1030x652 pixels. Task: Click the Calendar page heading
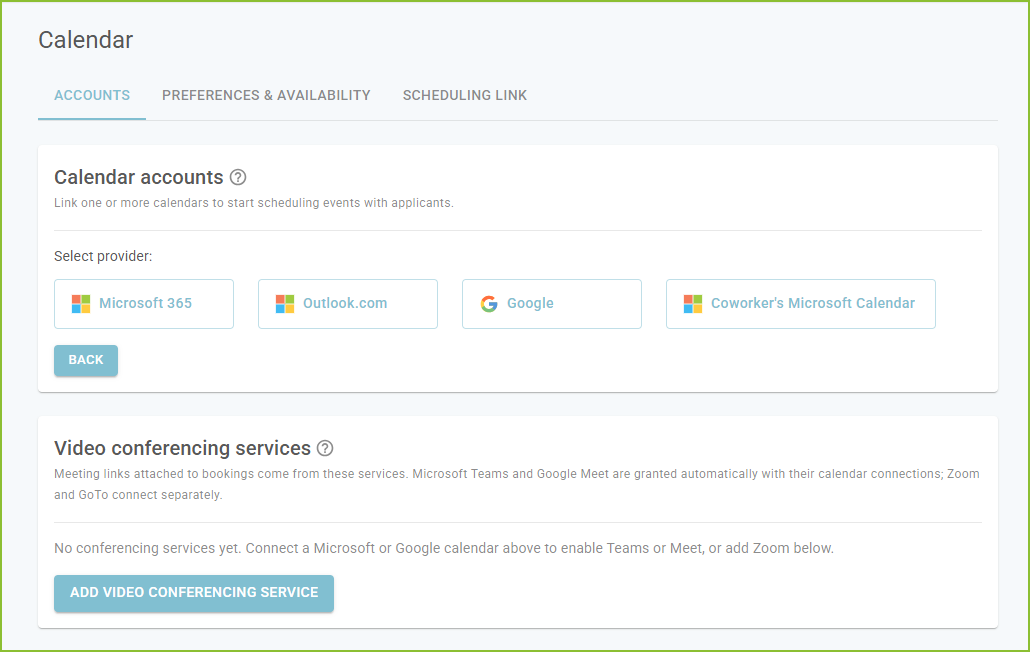click(85, 40)
